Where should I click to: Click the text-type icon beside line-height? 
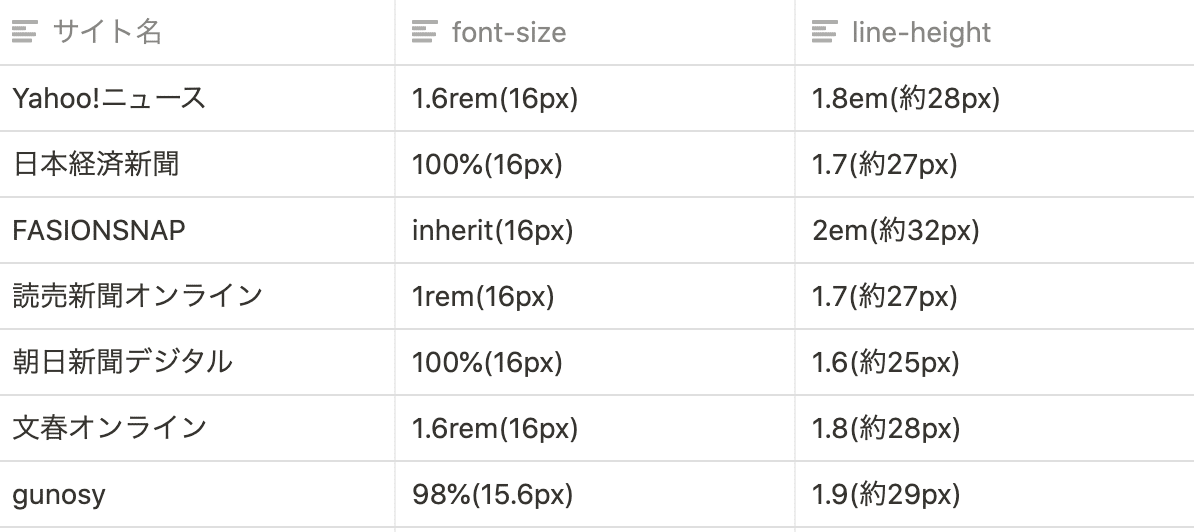tap(825, 33)
